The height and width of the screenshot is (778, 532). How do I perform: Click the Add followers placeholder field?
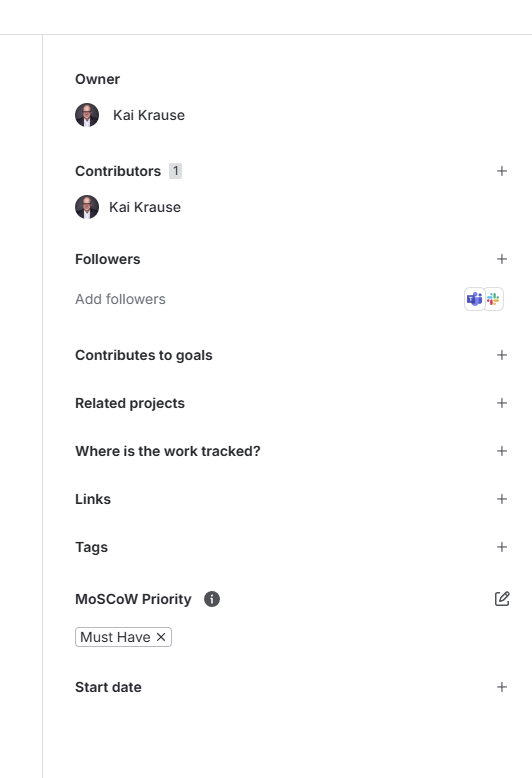pos(121,299)
